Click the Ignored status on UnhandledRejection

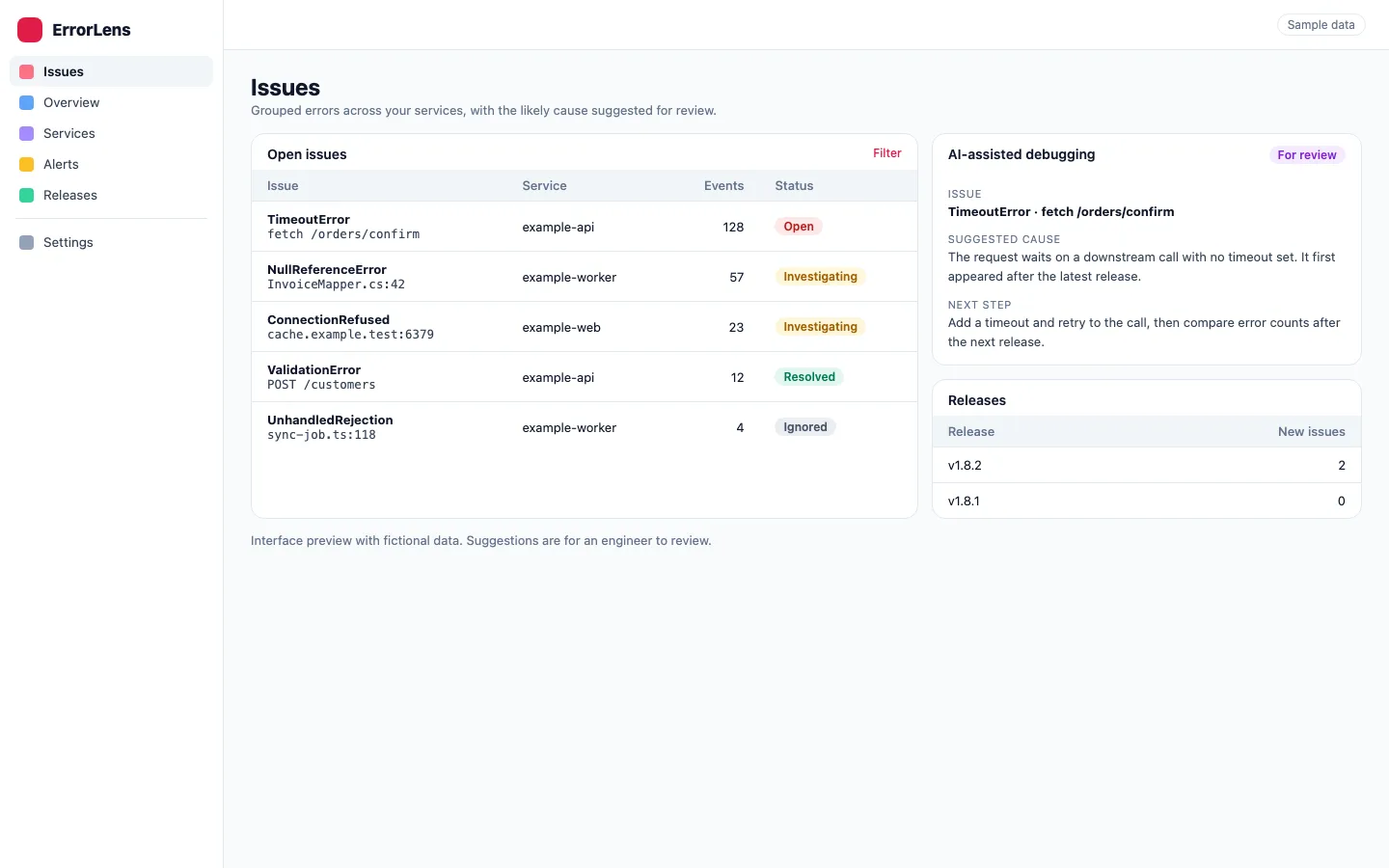tap(805, 427)
